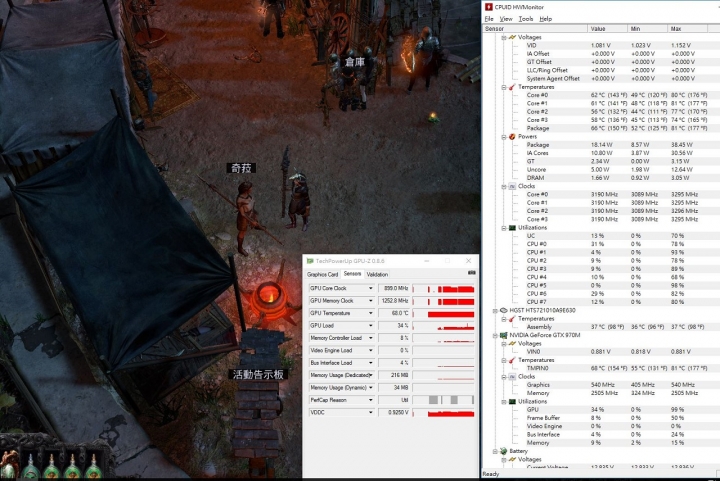This screenshot has height=481, width=720.
Task: Switch to the Graphics Card tab in GPU-Z
Action: tap(322, 274)
